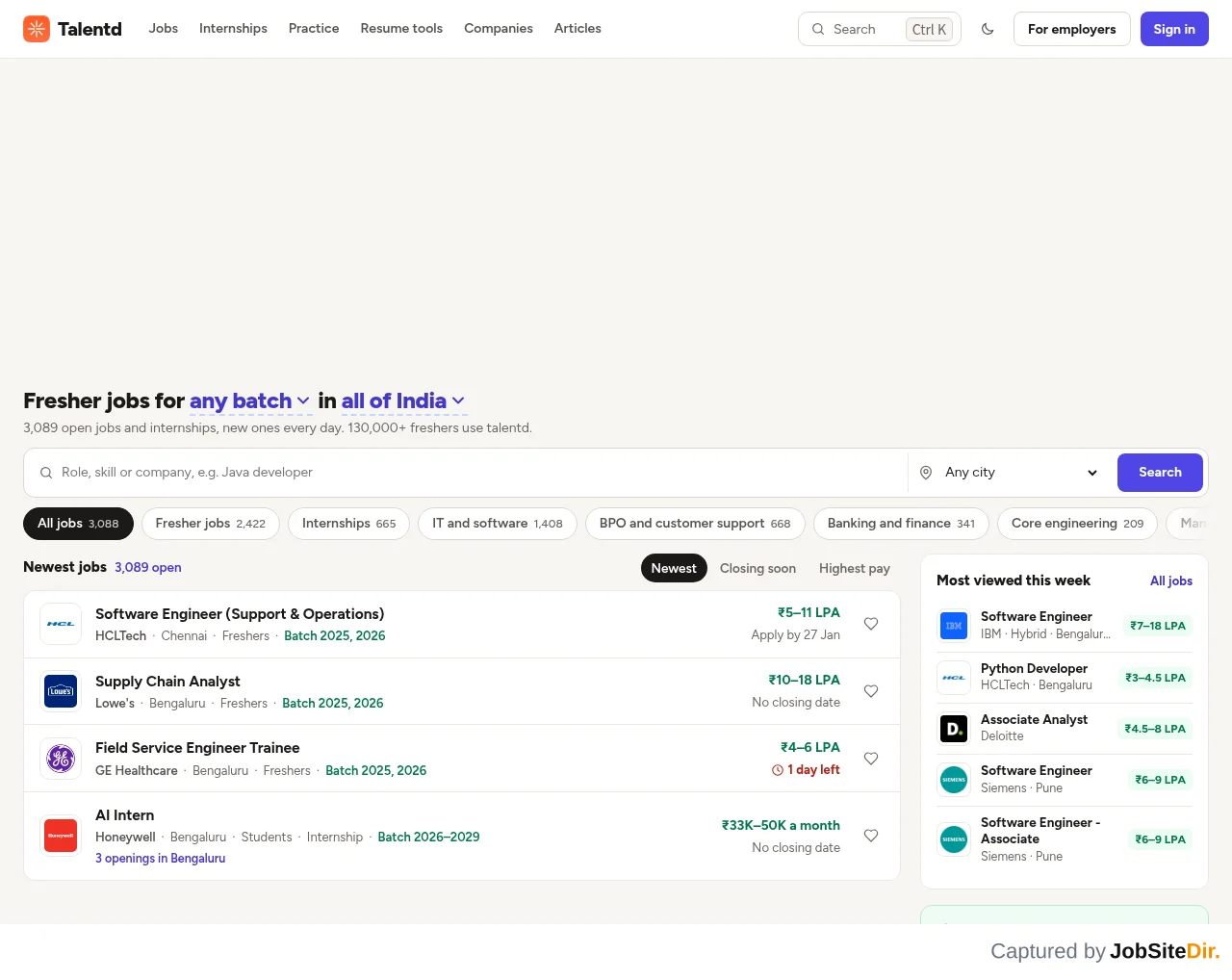Open the For employers page
Viewport: 1232px width, 980px height.
point(1072,29)
